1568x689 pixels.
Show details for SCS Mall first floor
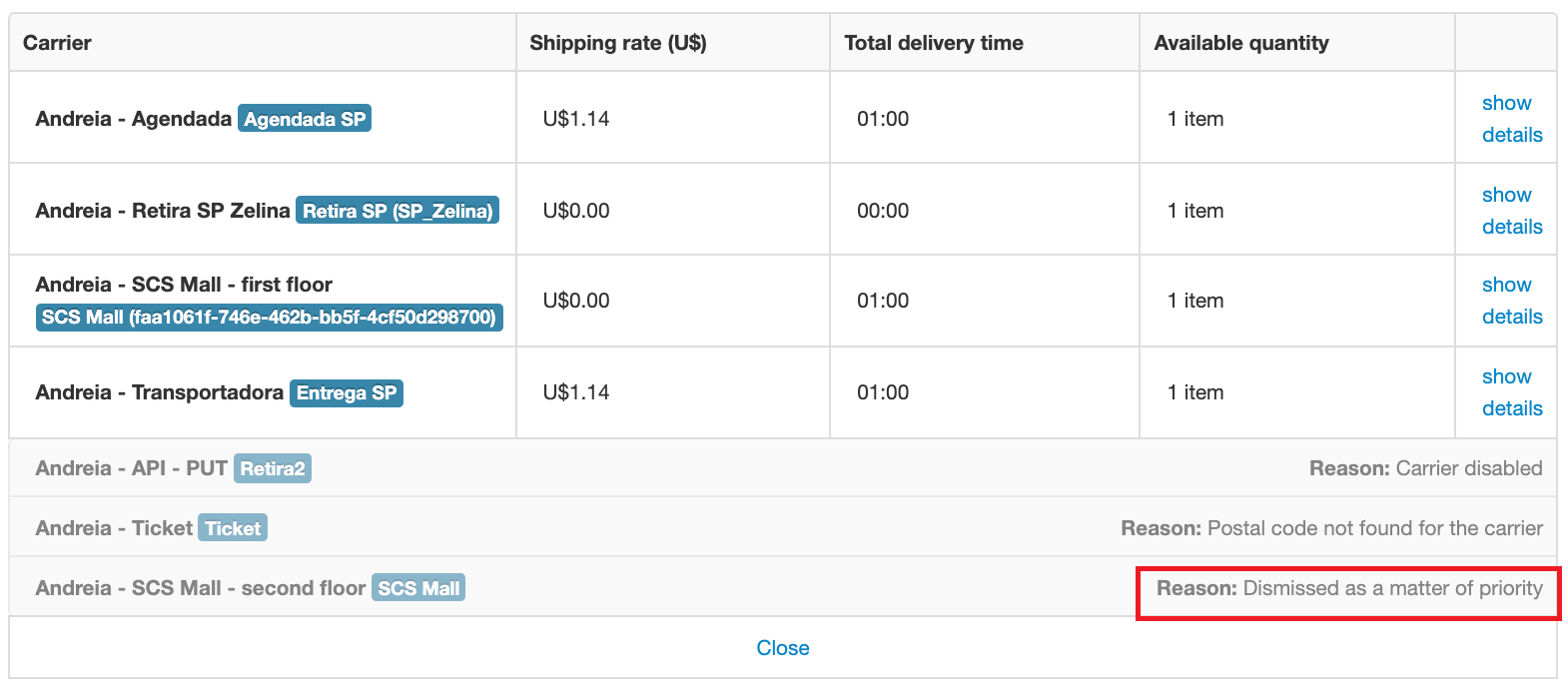tap(1511, 301)
